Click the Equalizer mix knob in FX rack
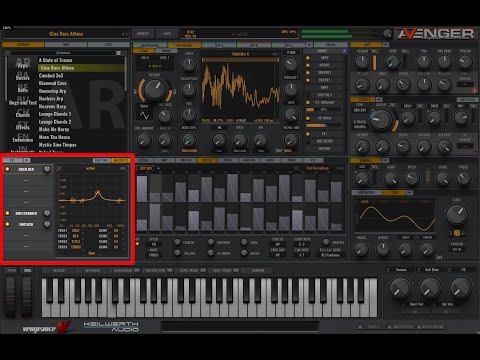Screen dimensions: 480x360 pyautogui.click(x=47, y=169)
